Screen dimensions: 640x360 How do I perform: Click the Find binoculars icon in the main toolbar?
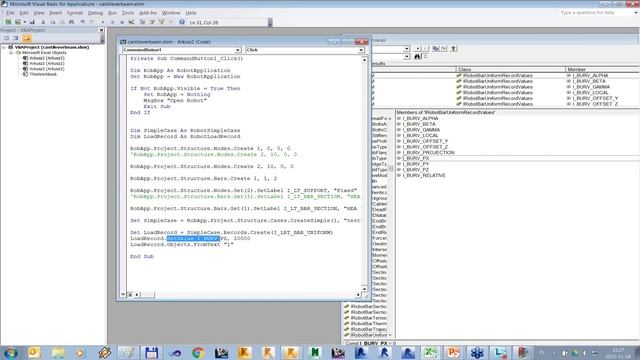71,22
